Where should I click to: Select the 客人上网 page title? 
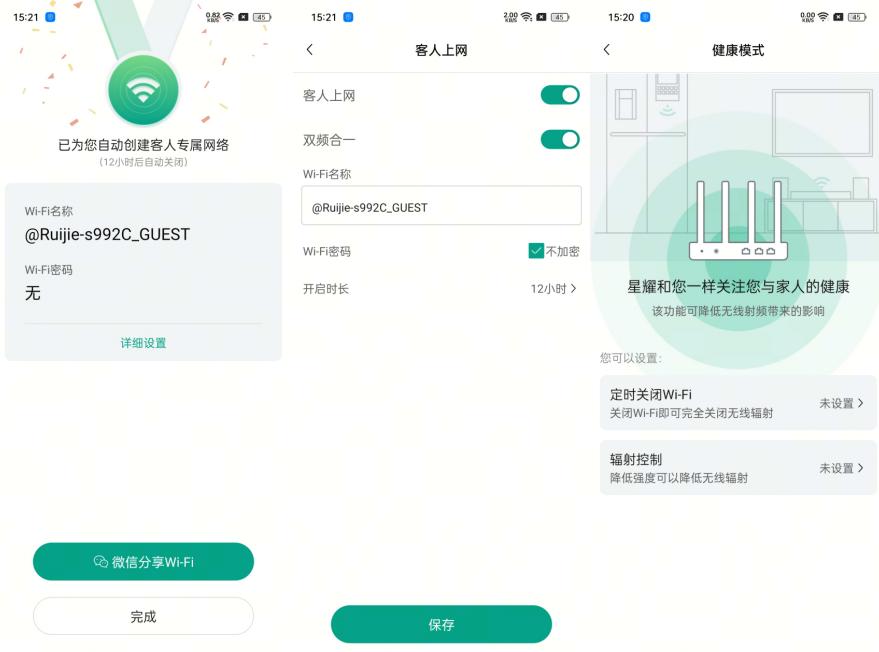click(x=440, y=49)
